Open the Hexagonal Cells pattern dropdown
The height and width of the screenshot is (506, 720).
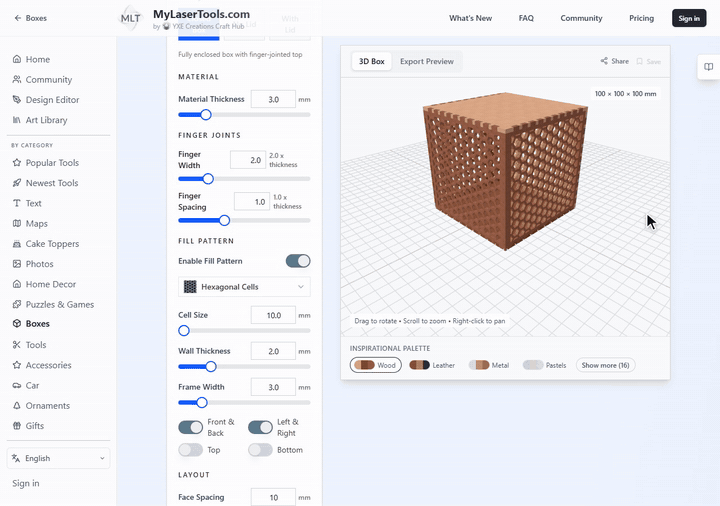(244, 287)
